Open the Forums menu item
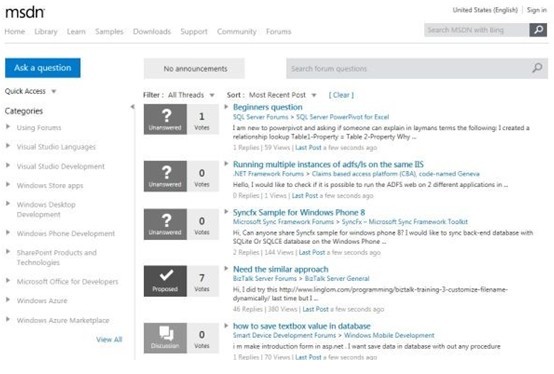 279,31
